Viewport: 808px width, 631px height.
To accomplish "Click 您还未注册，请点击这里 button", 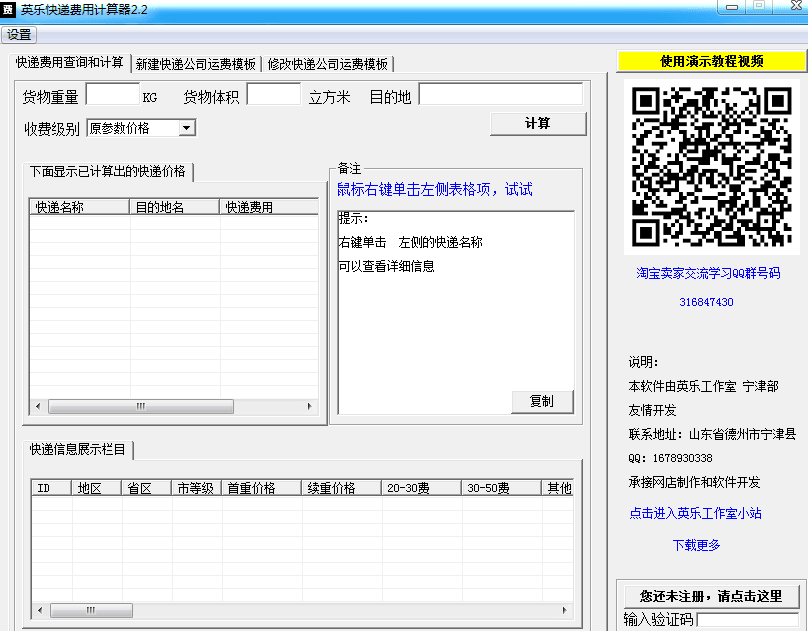I will coord(711,596).
